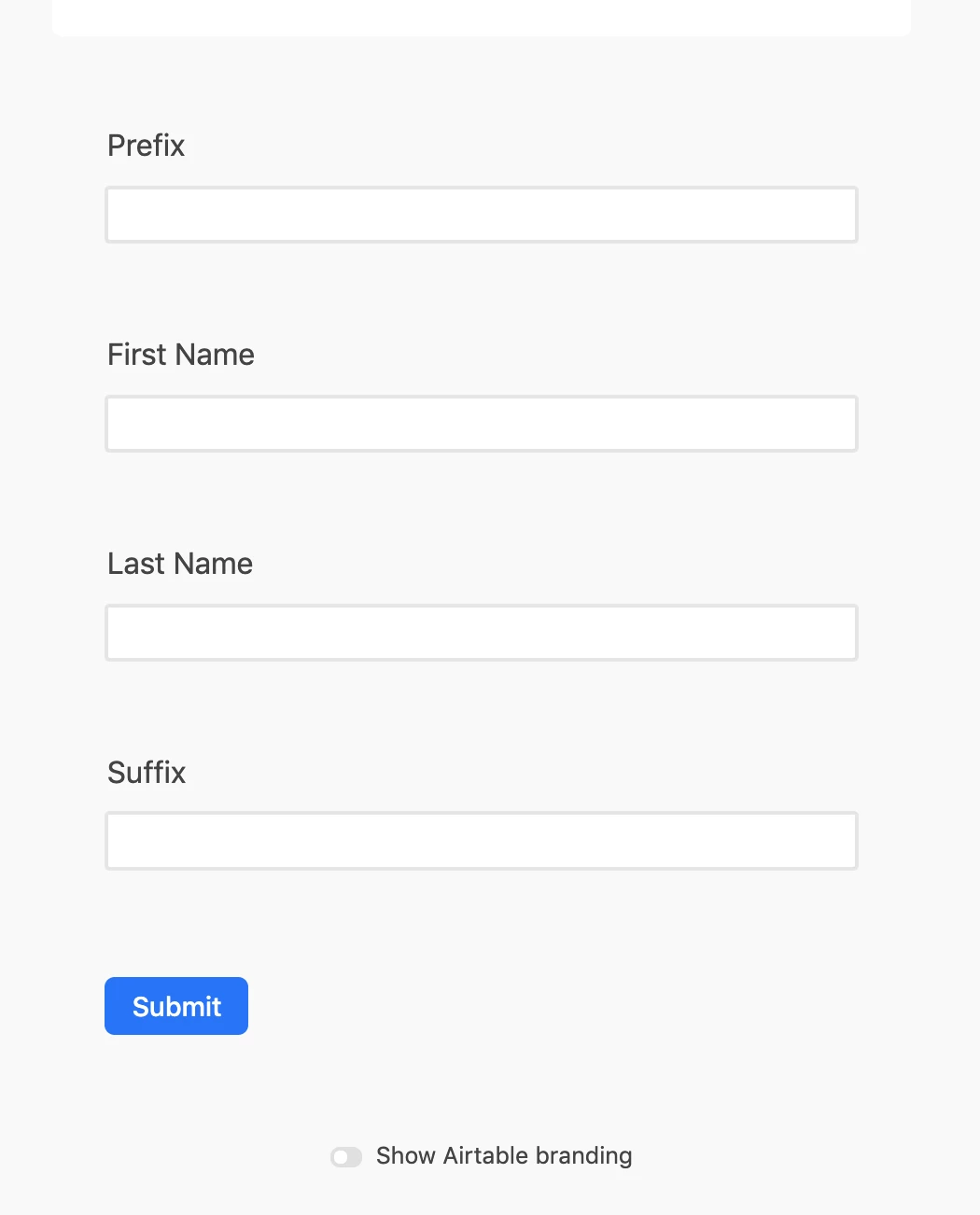Choose the entry box under Last Name
Image resolution: width=980 pixels, height=1215 pixels.
[482, 633]
